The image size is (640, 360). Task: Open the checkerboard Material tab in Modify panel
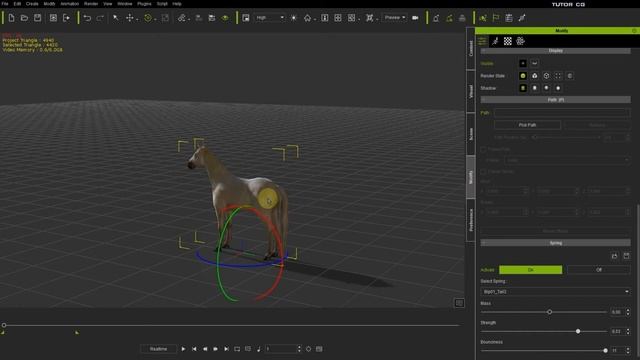(x=507, y=41)
